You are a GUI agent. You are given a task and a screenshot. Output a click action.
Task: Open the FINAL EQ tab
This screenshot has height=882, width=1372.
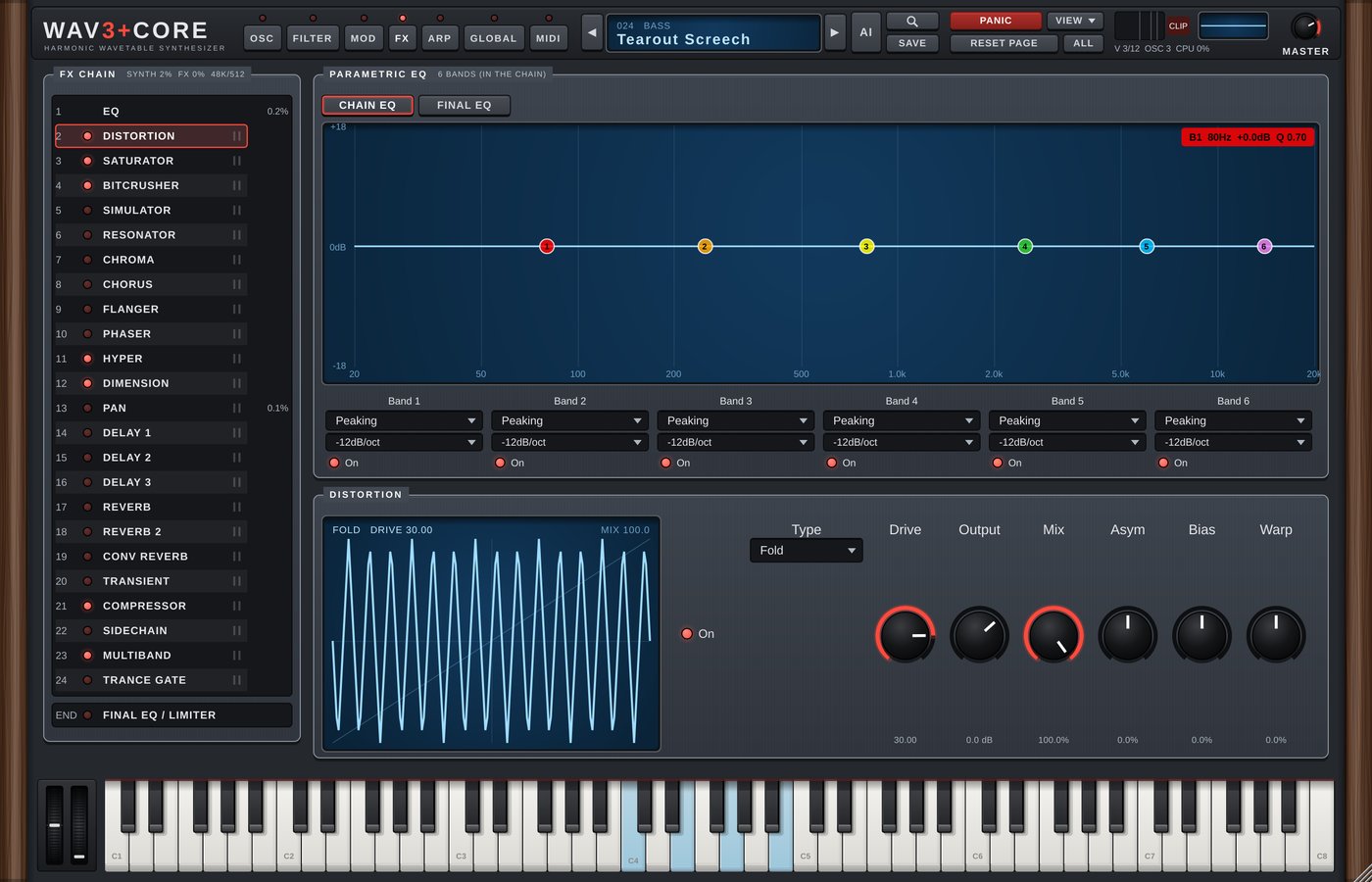[465, 105]
